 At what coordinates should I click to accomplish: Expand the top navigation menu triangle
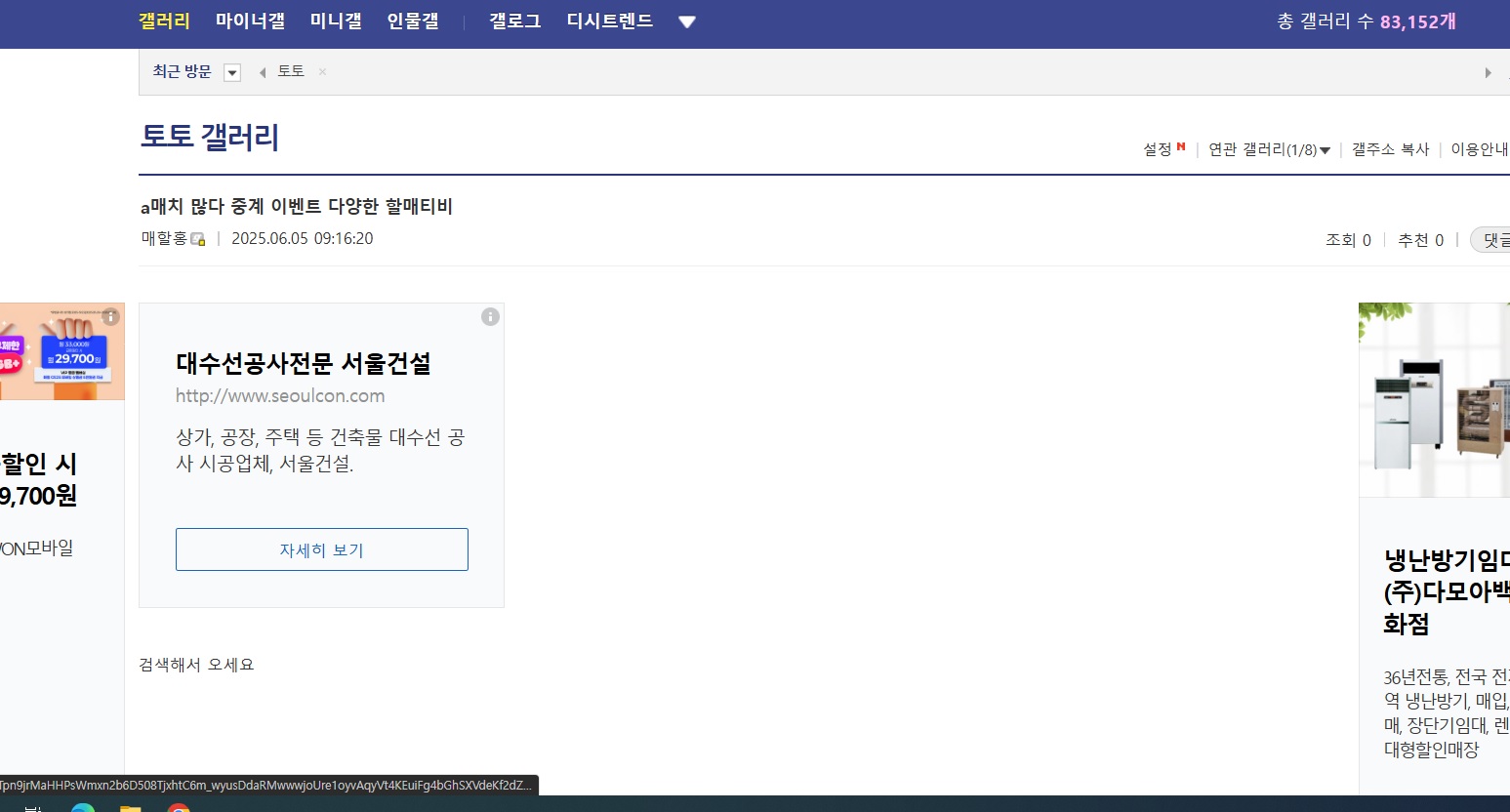coord(687,21)
